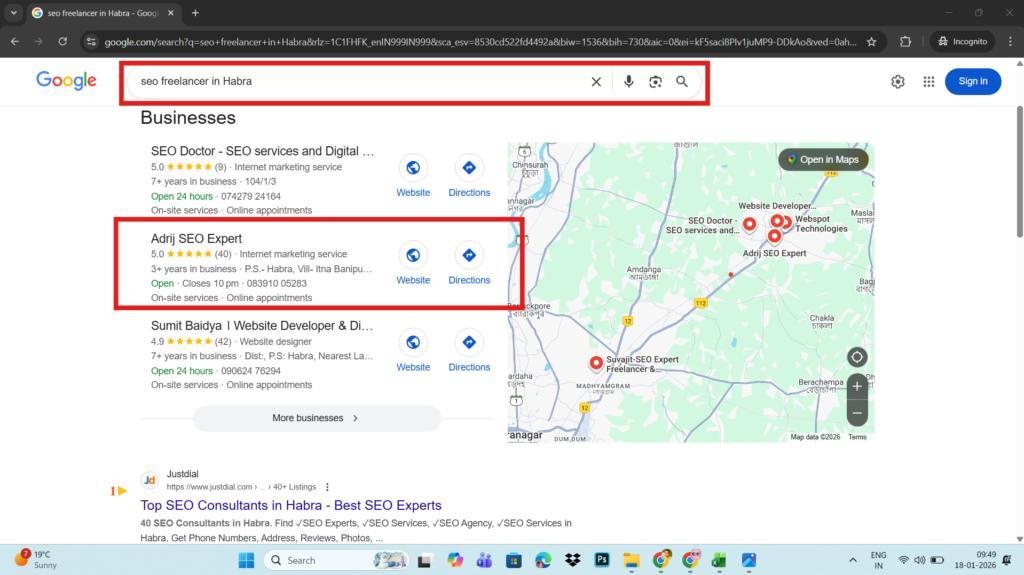Click the SEO Doctor map pin

click(750, 224)
